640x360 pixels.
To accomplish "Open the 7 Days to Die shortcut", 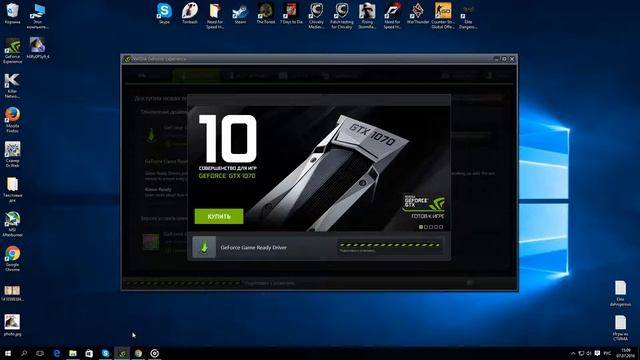I will click(x=291, y=13).
